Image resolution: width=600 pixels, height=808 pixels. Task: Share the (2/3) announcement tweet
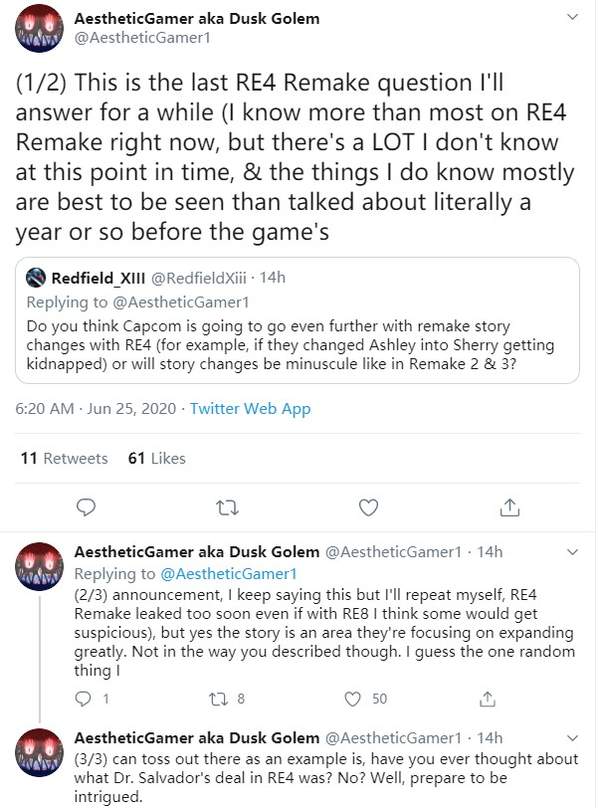[487, 698]
